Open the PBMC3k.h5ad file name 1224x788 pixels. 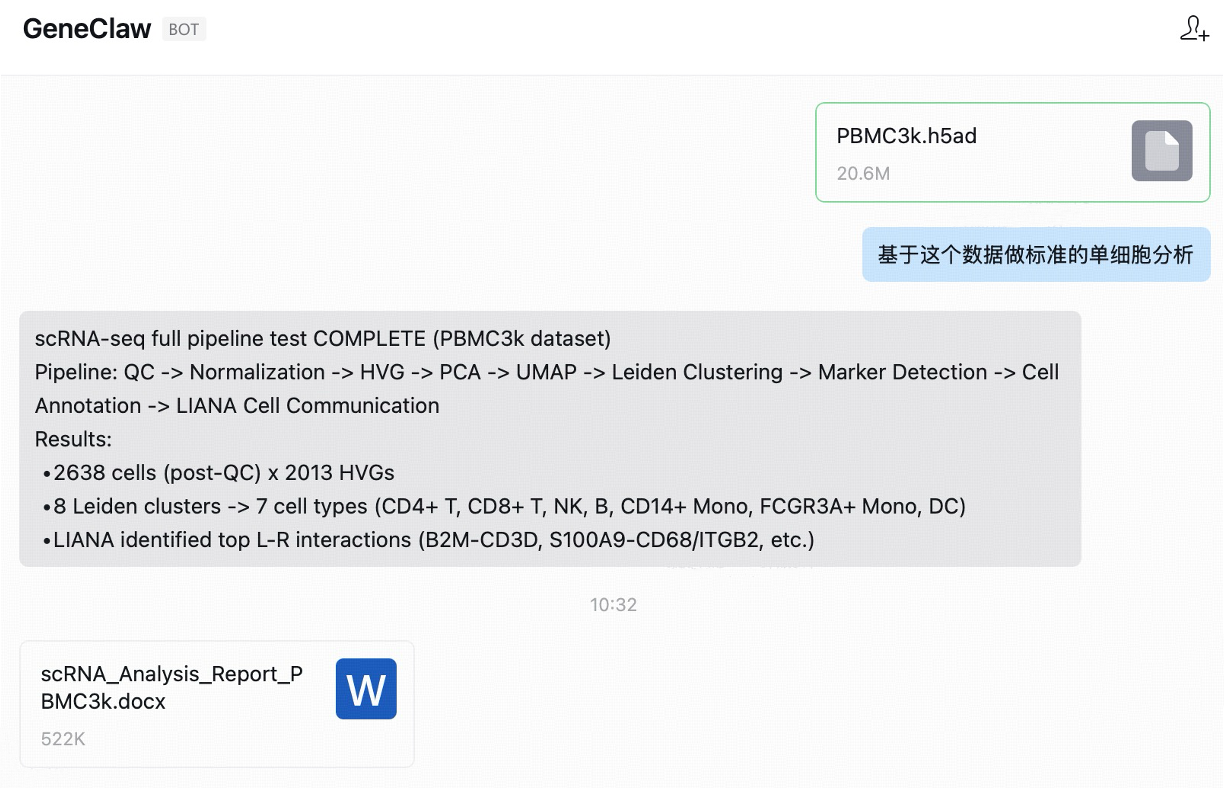click(x=906, y=136)
